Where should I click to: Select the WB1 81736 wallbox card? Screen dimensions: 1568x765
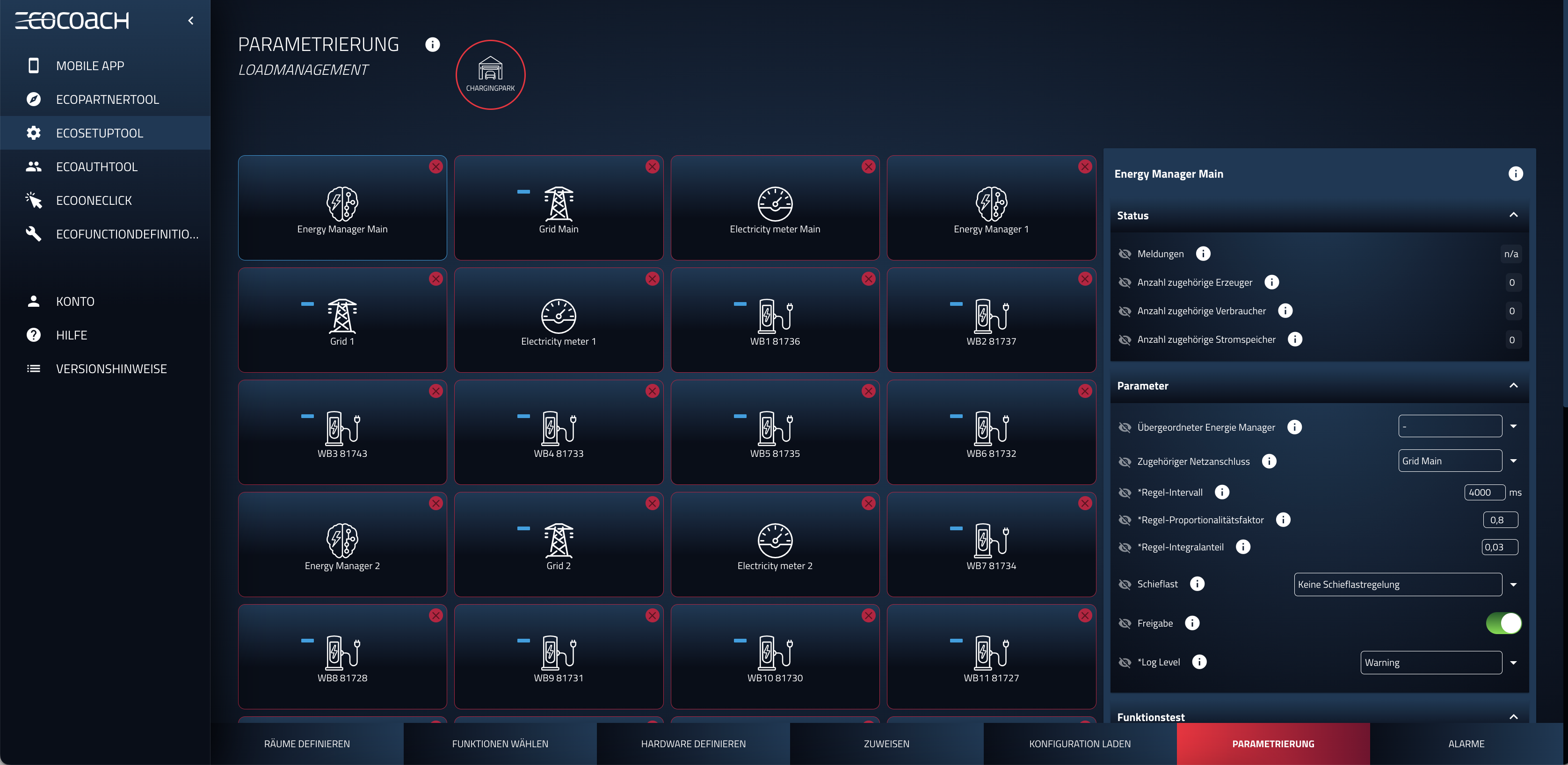tap(775, 320)
